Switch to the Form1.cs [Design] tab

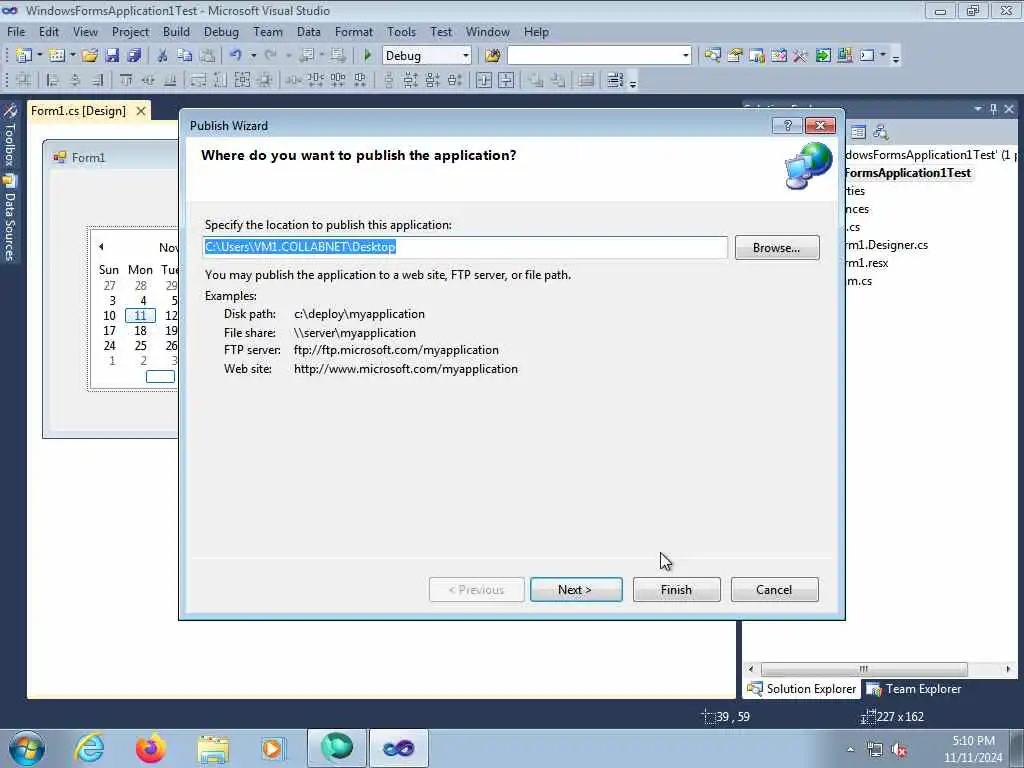pyautogui.click(x=78, y=111)
